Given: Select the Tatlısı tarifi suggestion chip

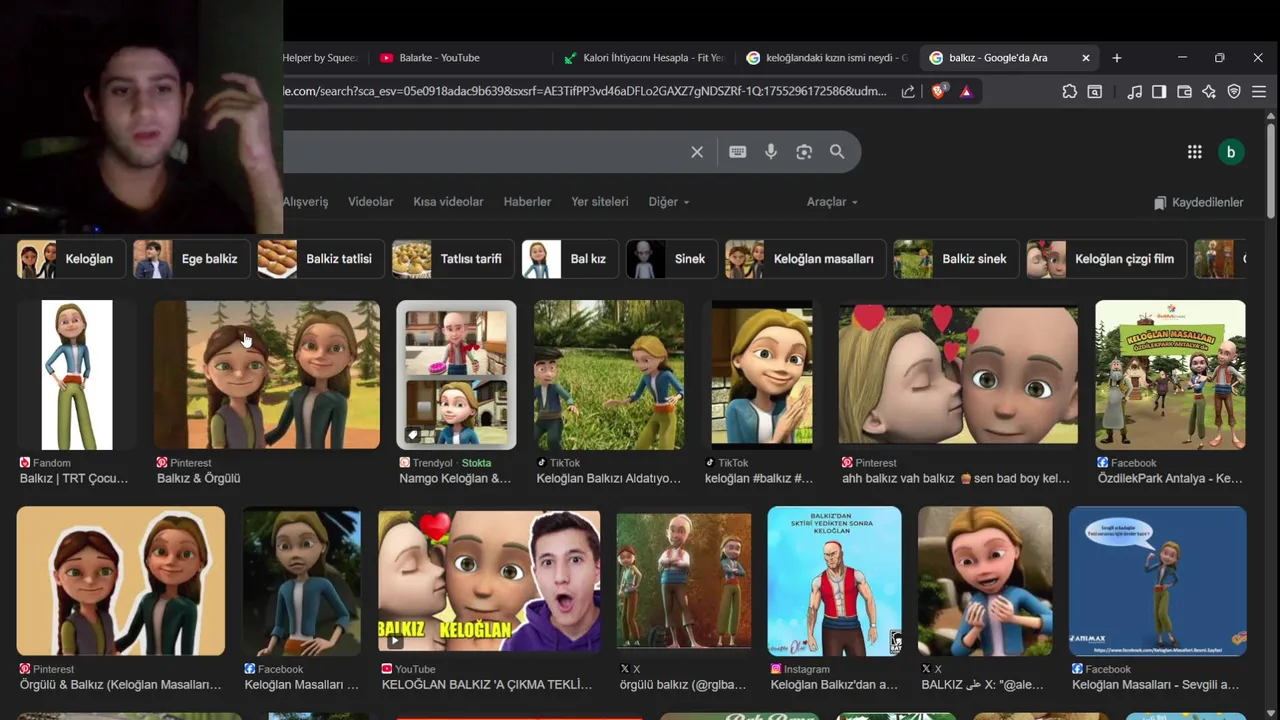Looking at the screenshot, I should click(452, 259).
